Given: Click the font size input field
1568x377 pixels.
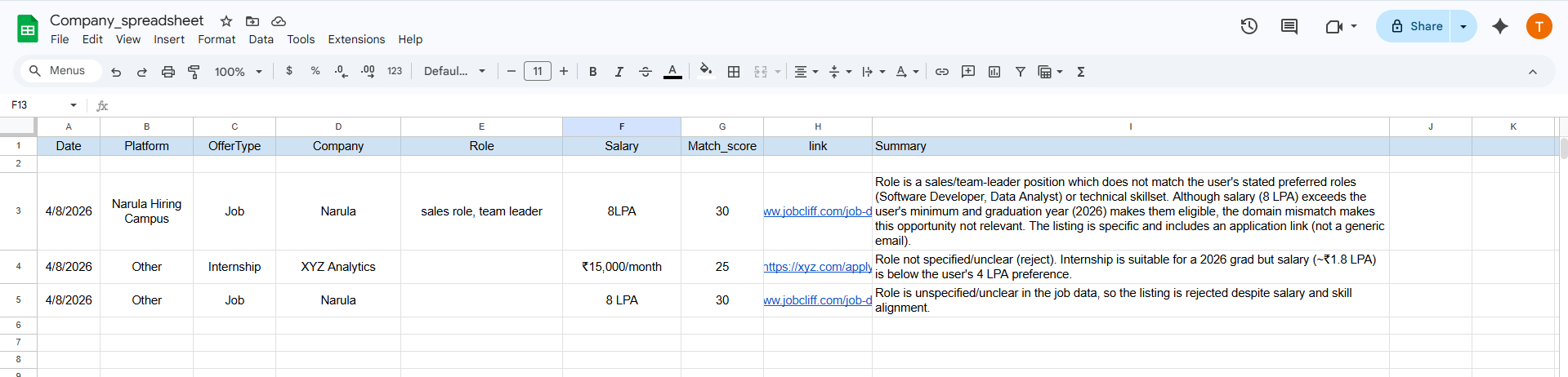Looking at the screenshot, I should 538,72.
